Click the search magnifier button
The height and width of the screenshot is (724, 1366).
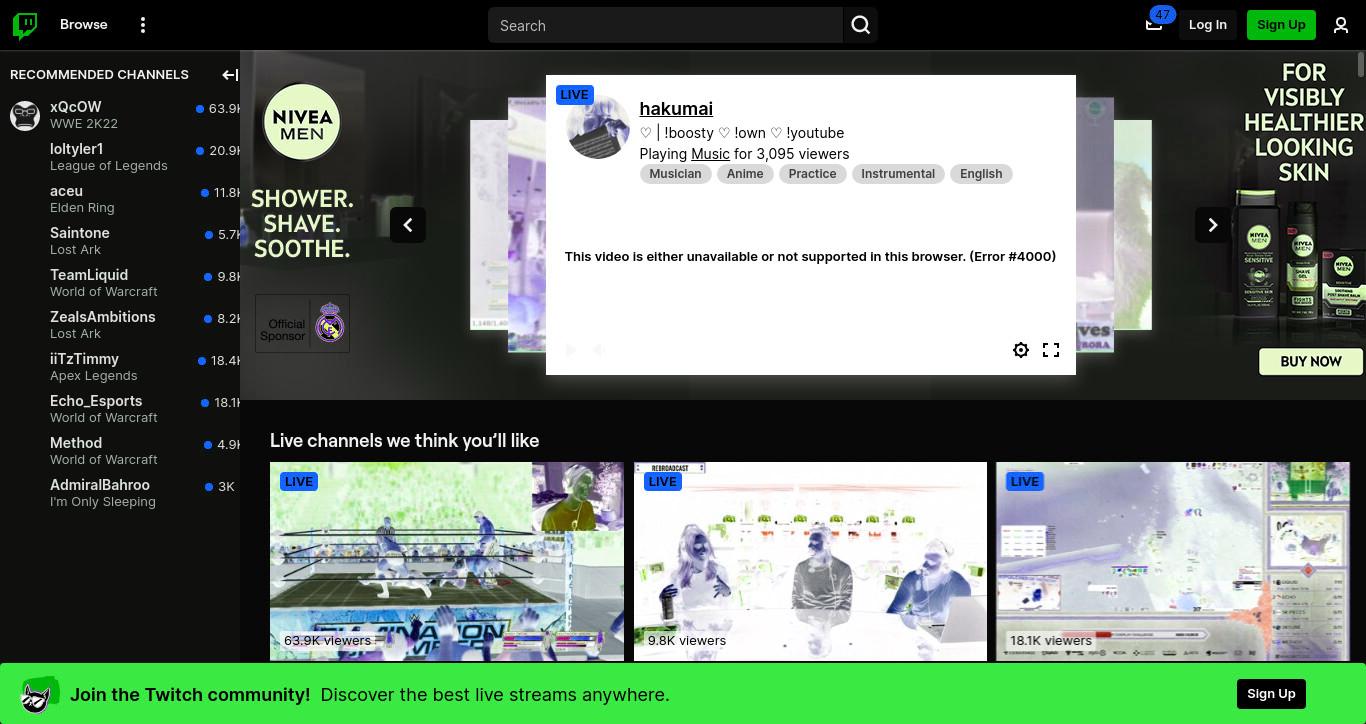(x=861, y=25)
